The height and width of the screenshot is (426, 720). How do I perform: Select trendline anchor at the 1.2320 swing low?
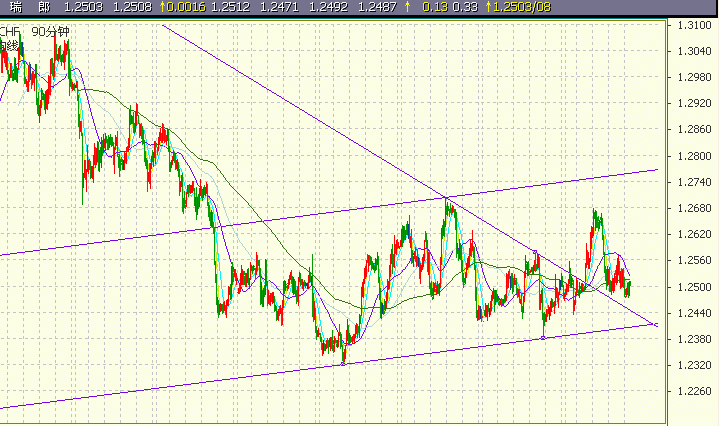click(343, 364)
